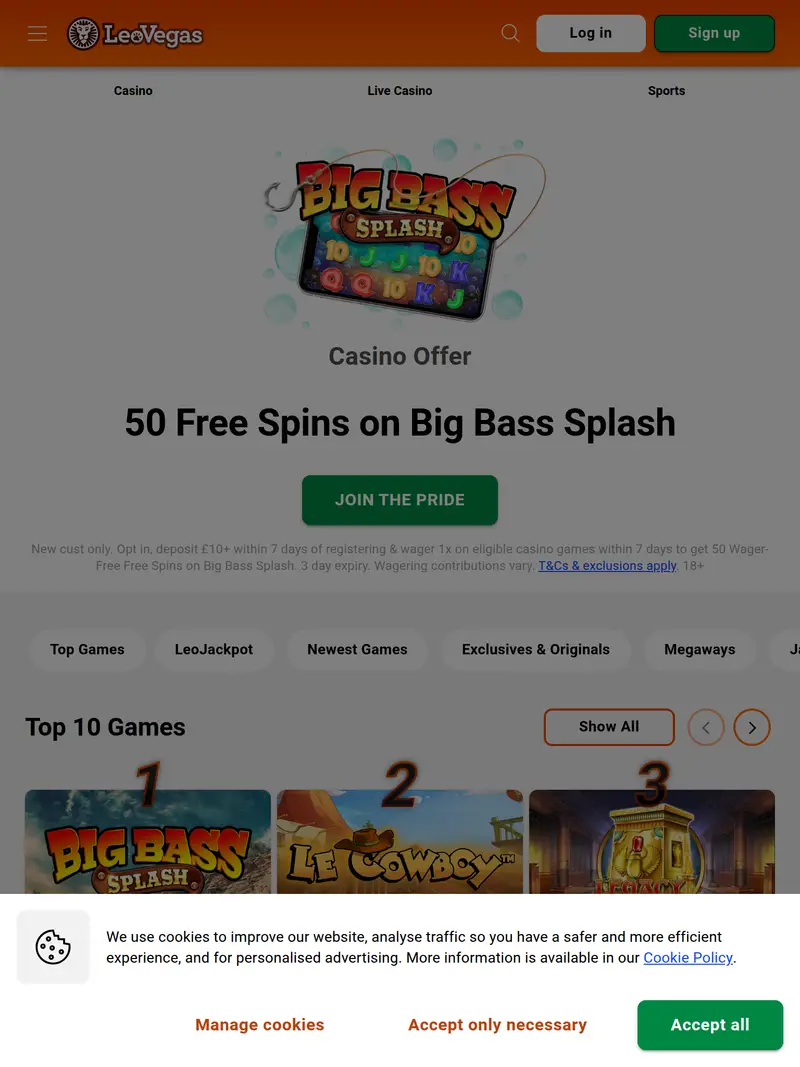Click JOIN THE PRIDE button

400,500
